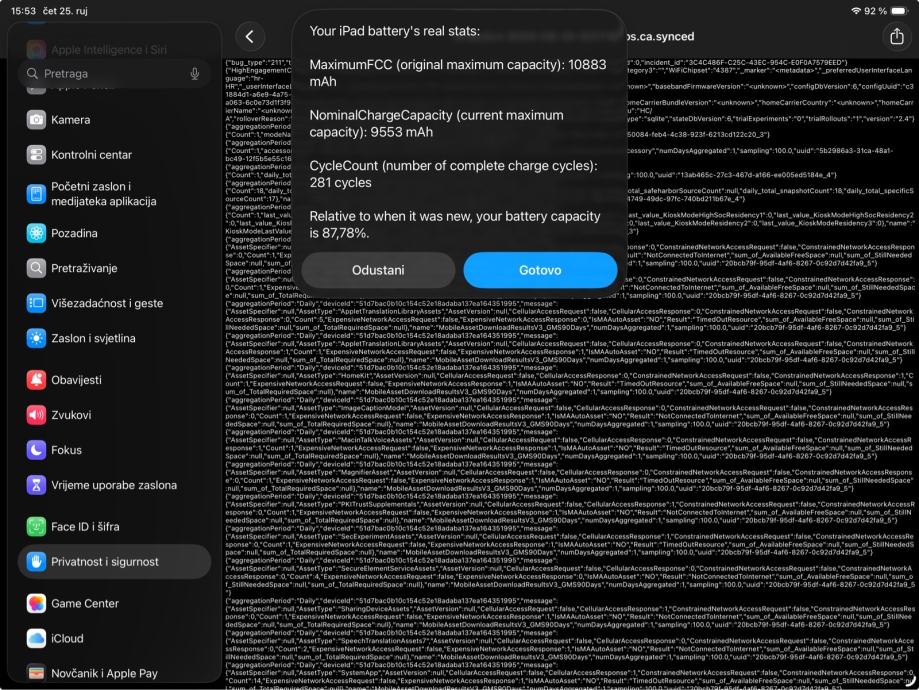Open the Kontrolni centar icon
Screen dimensions: 919x690
click(x=36, y=155)
